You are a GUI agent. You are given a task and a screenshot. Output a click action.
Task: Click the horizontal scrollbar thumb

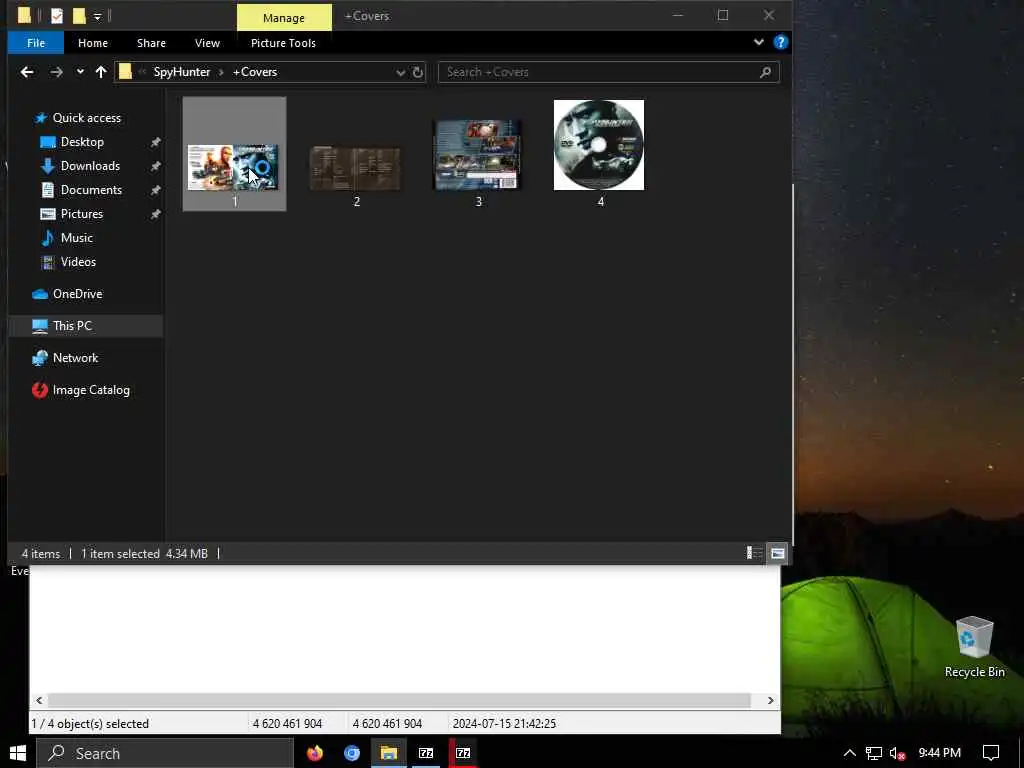pos(400,700)
